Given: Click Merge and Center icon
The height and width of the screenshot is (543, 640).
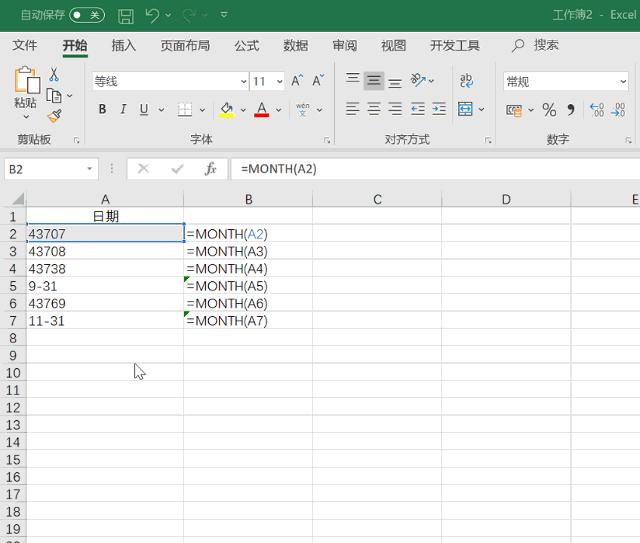Looking at the screenshot, I should click(x=465, y=109).
